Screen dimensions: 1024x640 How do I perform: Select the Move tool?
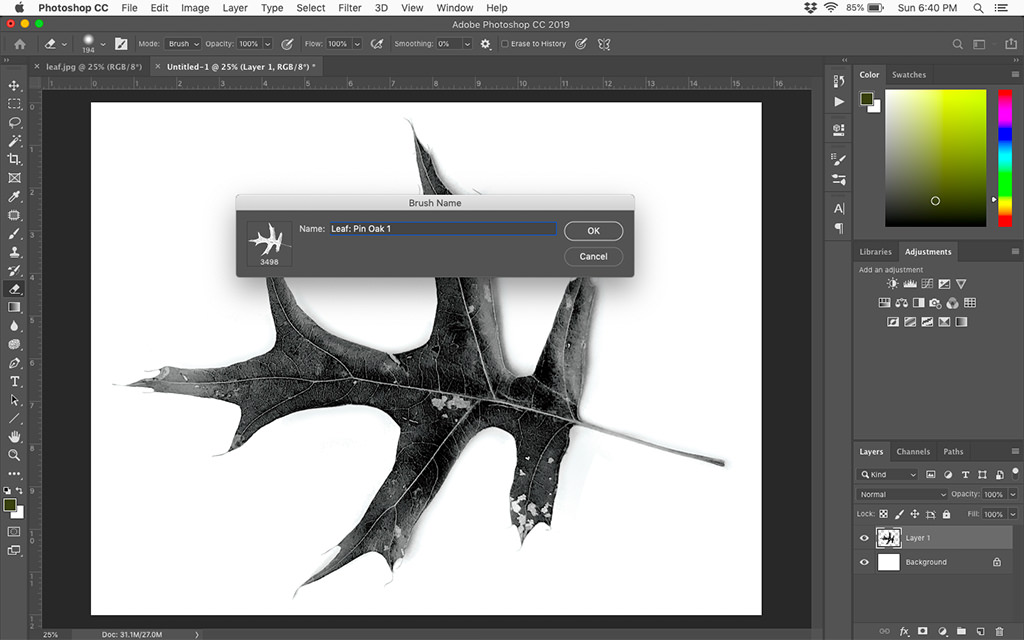(14, 86)
